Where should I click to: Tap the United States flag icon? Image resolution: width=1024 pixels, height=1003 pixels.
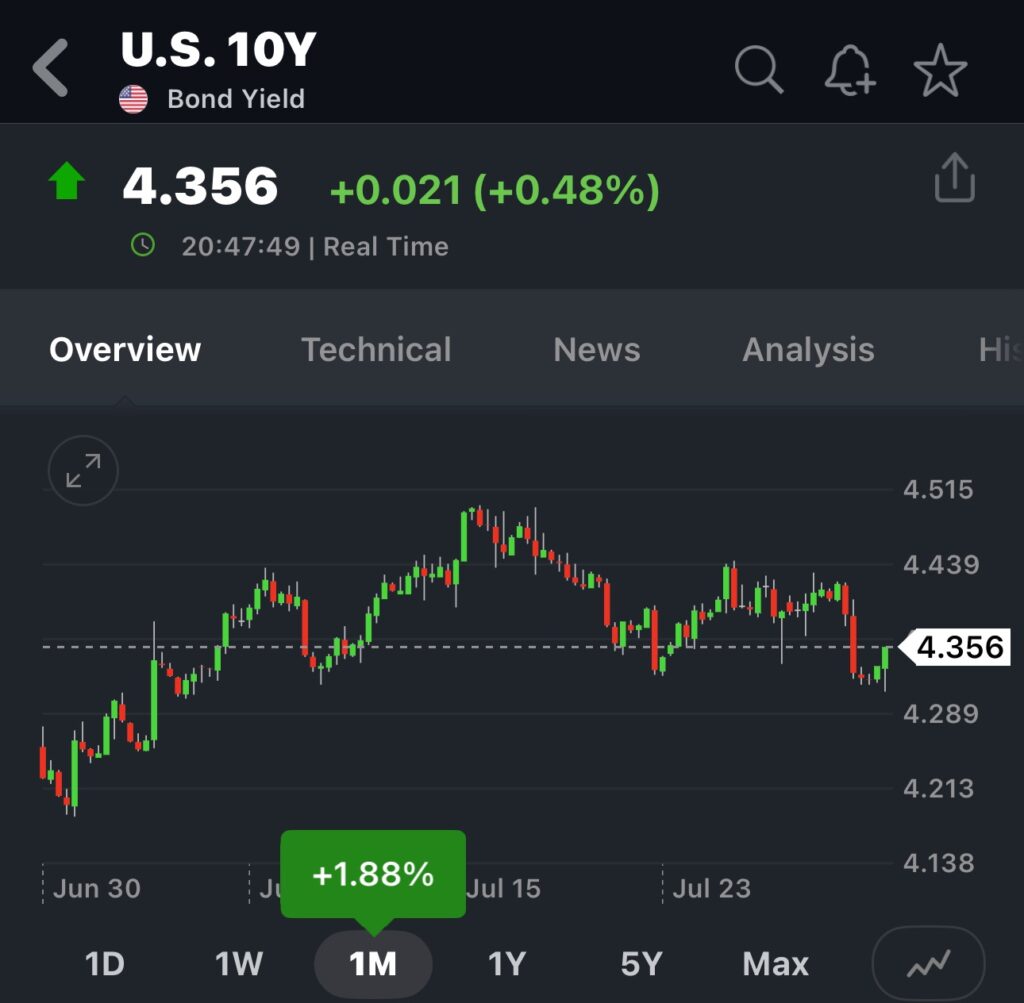(133, 99)
